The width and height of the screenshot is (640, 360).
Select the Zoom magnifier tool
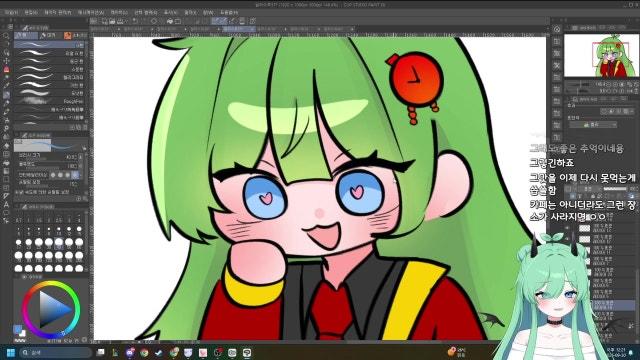(x=6, y=36)
